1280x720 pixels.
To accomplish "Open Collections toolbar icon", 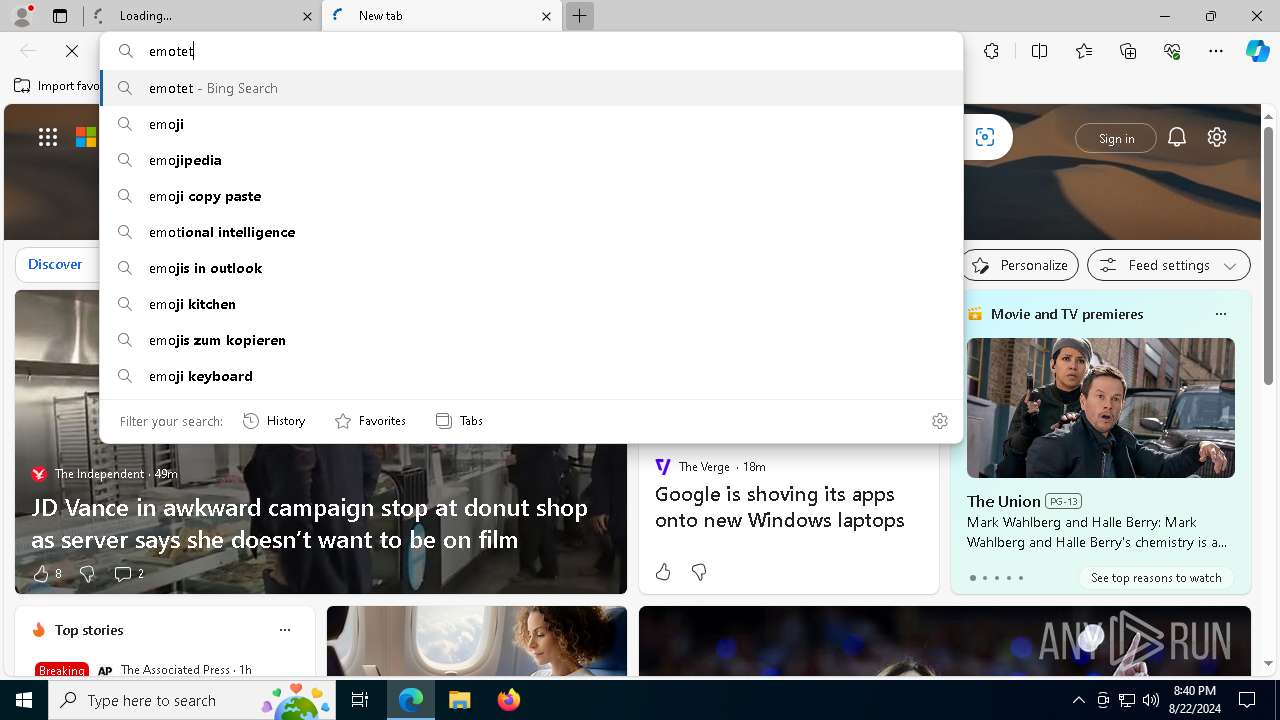I will coord(1128,51).
